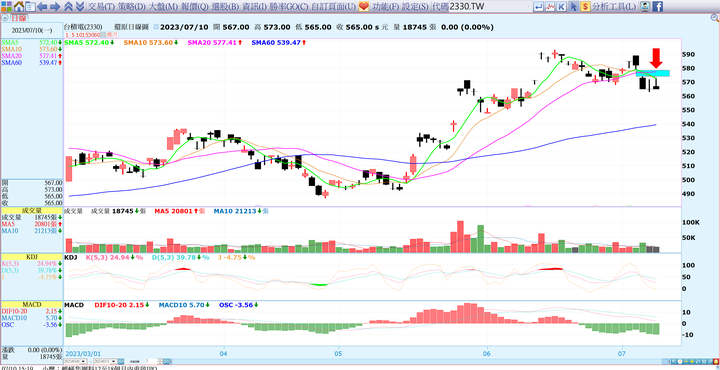Open the 自訂頁面(U) menu

coord(333,6)
